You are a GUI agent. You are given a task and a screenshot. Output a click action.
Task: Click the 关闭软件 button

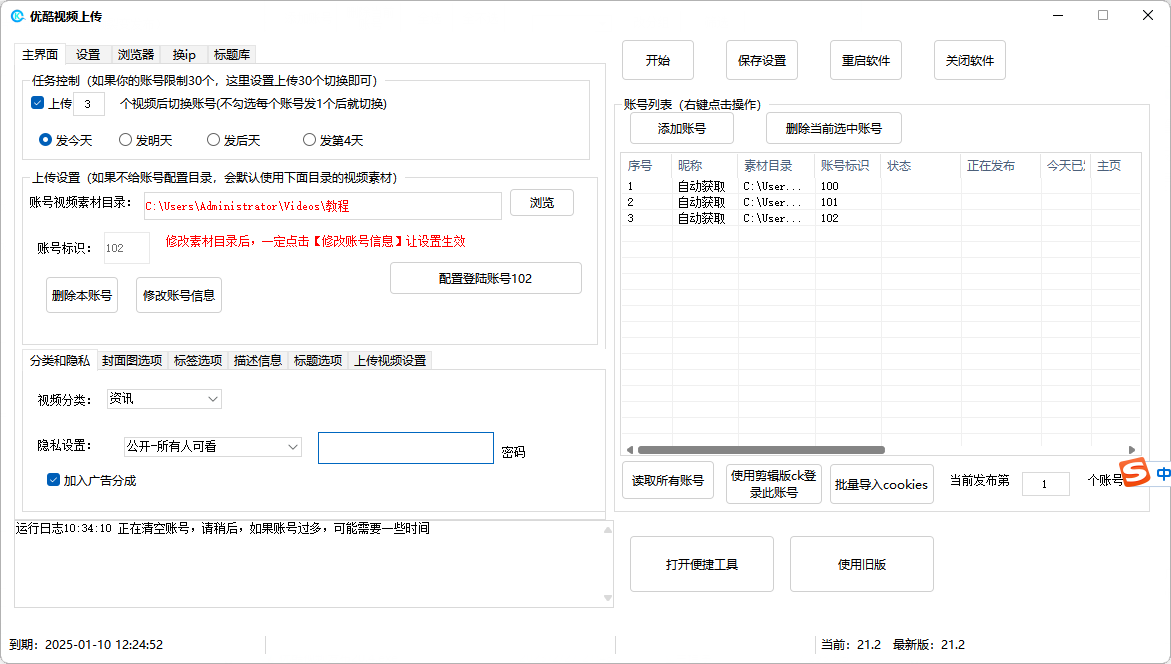[969, 60]
